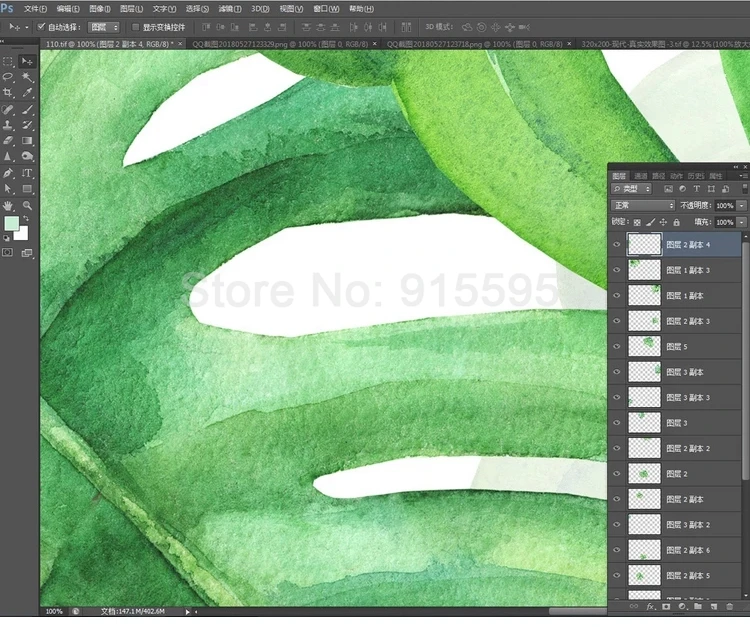Select the Lasso tool
This screenshot has height=627, width=750.
click(x=8, y=77)
